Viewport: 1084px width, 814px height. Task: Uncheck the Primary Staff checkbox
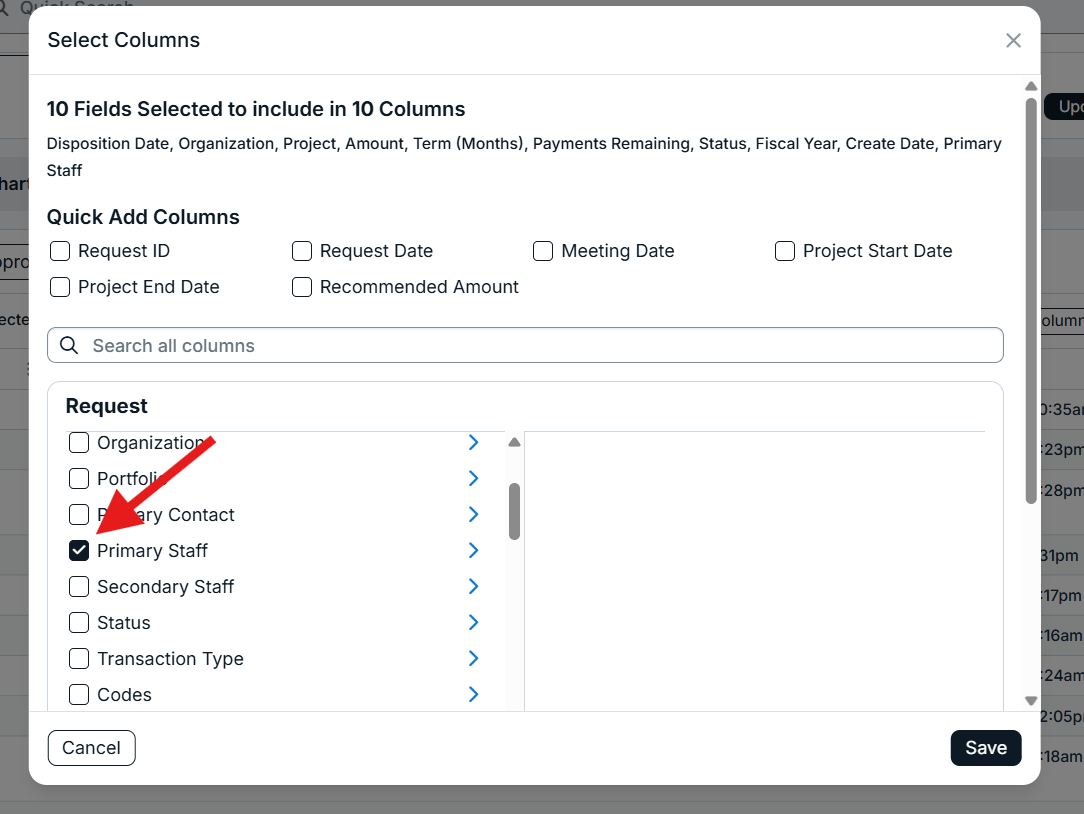click(x=79, y=551)
